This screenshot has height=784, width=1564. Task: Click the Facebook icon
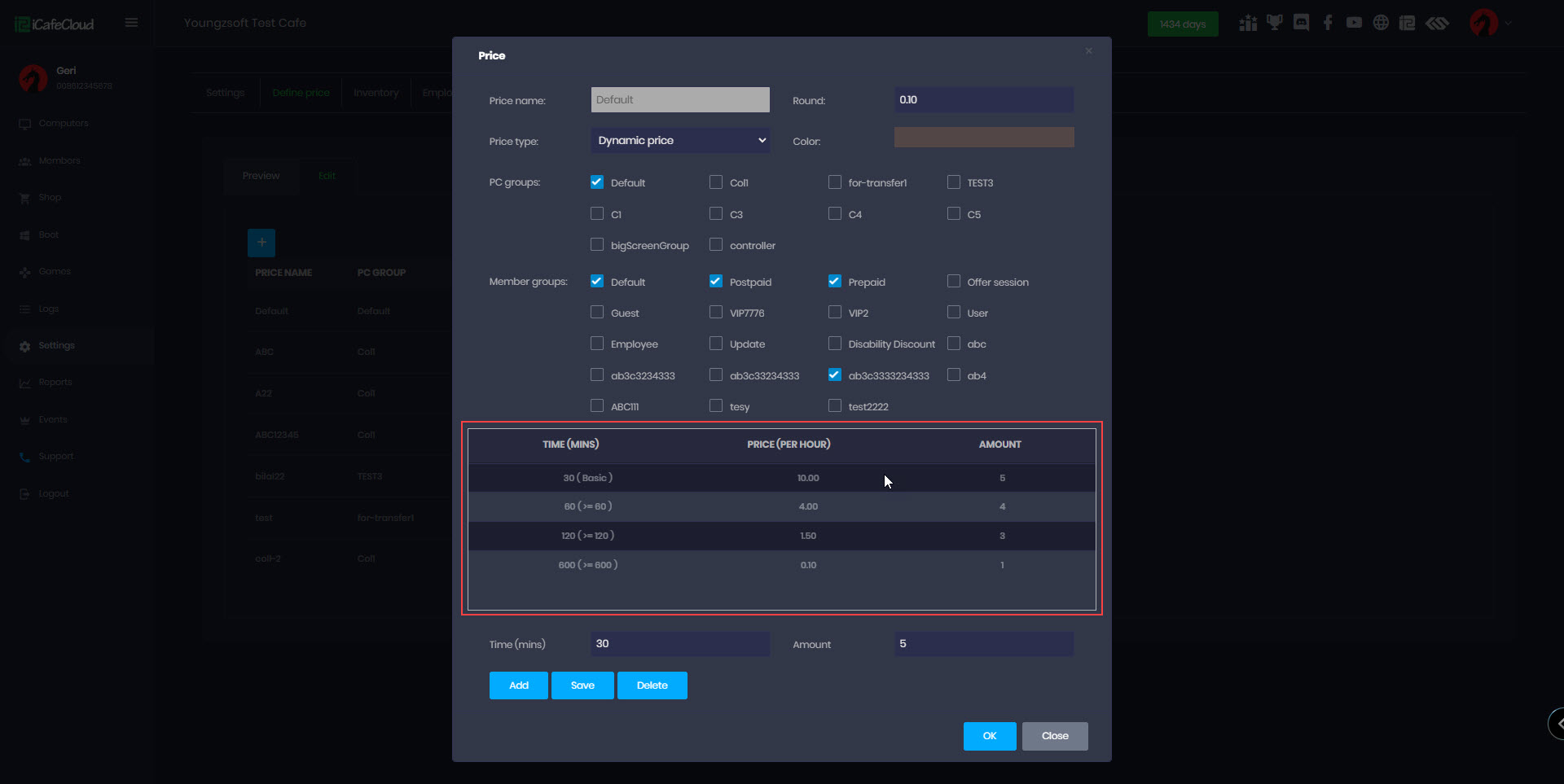[1328, 24]
